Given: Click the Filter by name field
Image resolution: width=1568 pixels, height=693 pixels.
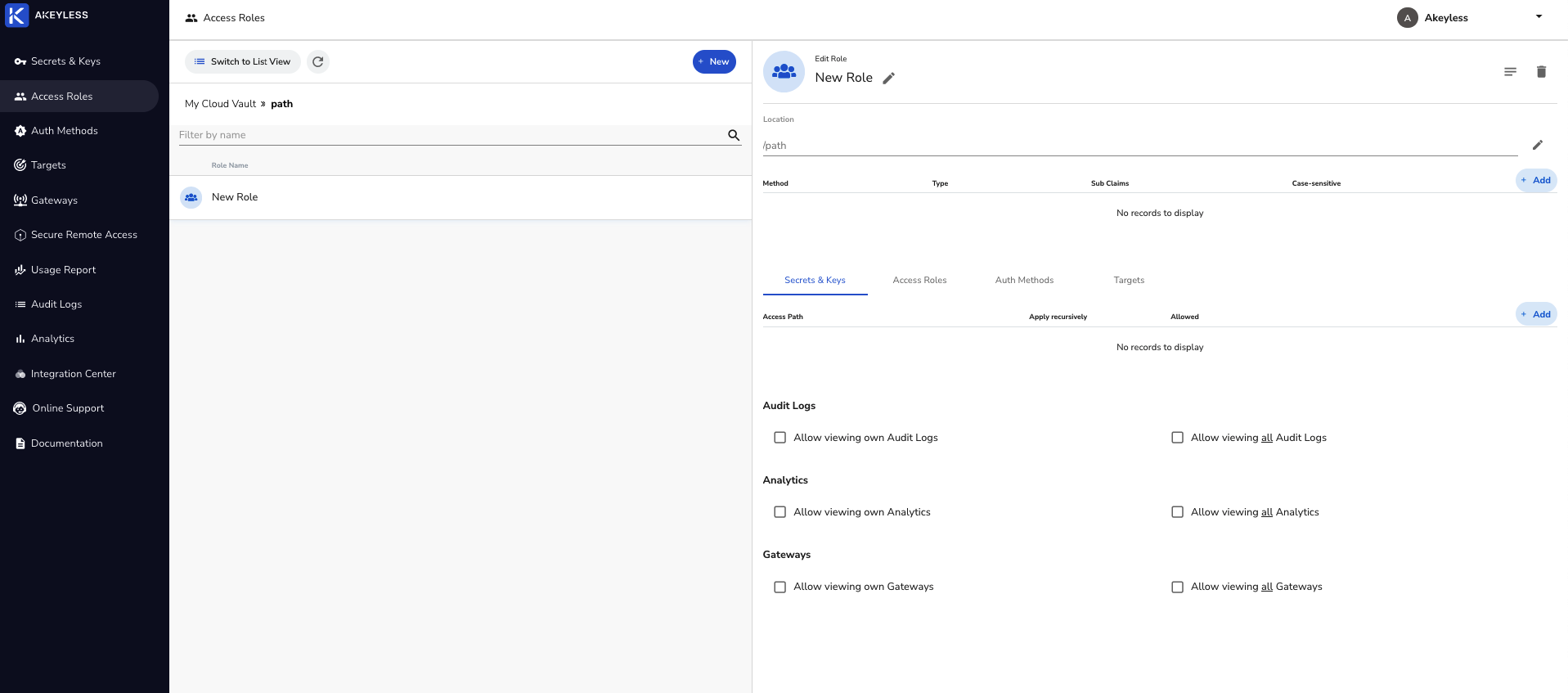Looking at the screenshot, I should (452, 135).
